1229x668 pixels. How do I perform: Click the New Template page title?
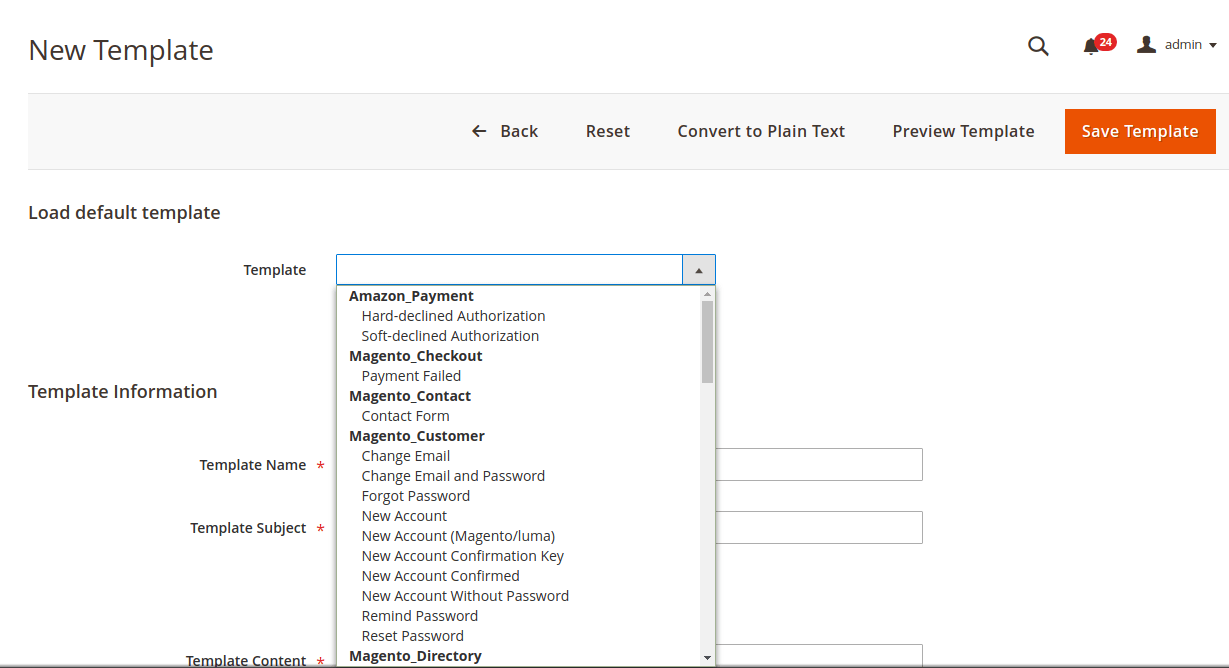coord(121,50)
